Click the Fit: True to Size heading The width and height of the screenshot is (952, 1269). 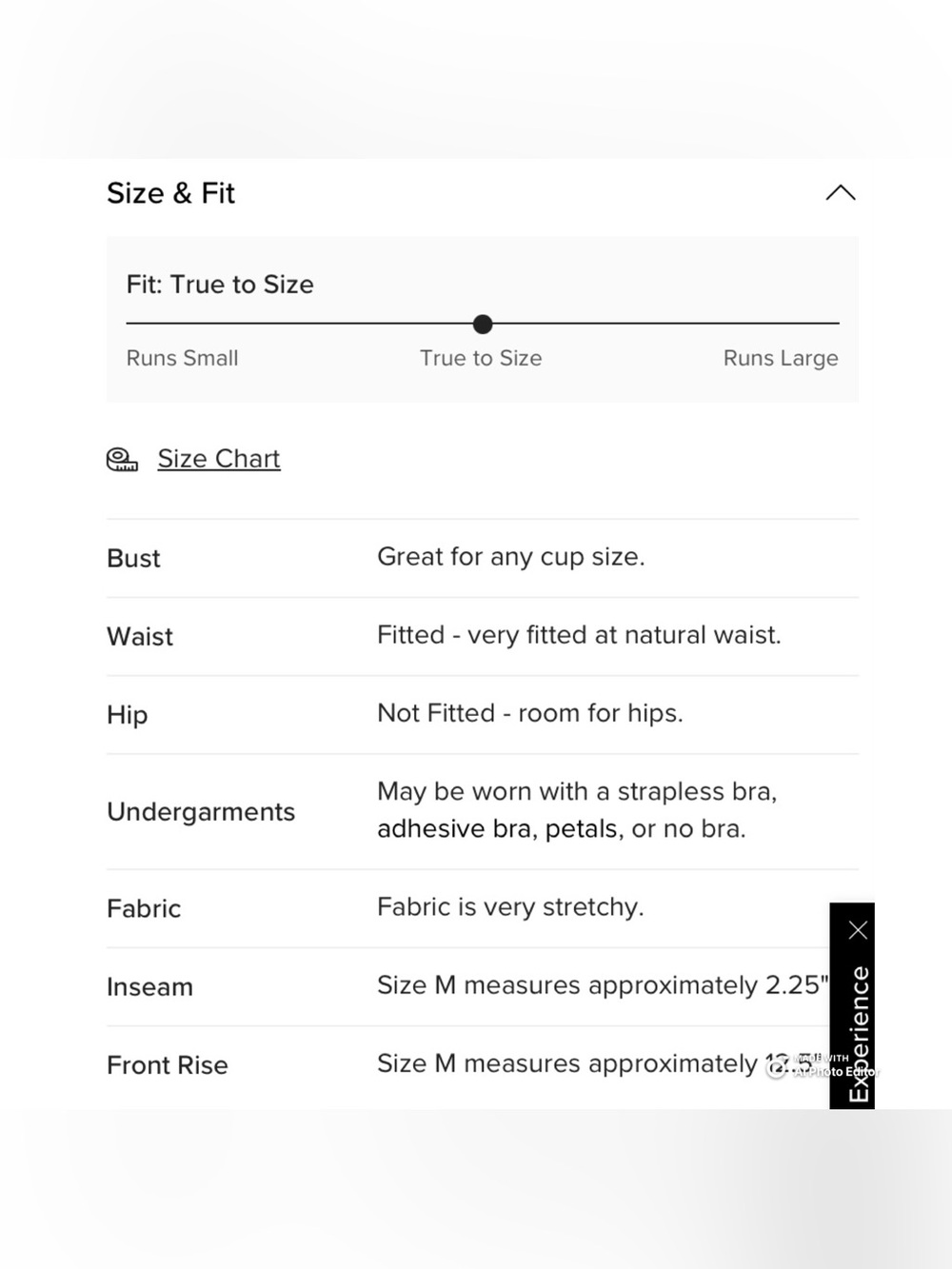pos(220,285)
